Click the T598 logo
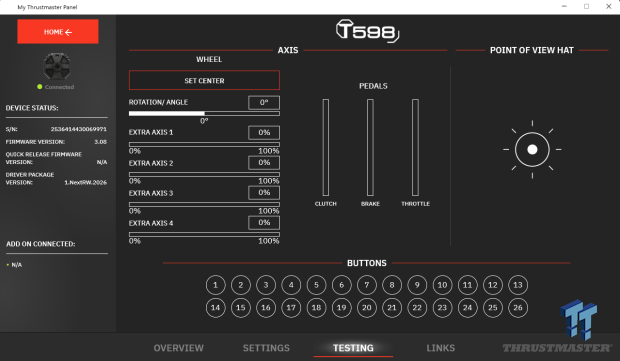The height and width of the screenshot is (361, 620). (x=367, y=31)
